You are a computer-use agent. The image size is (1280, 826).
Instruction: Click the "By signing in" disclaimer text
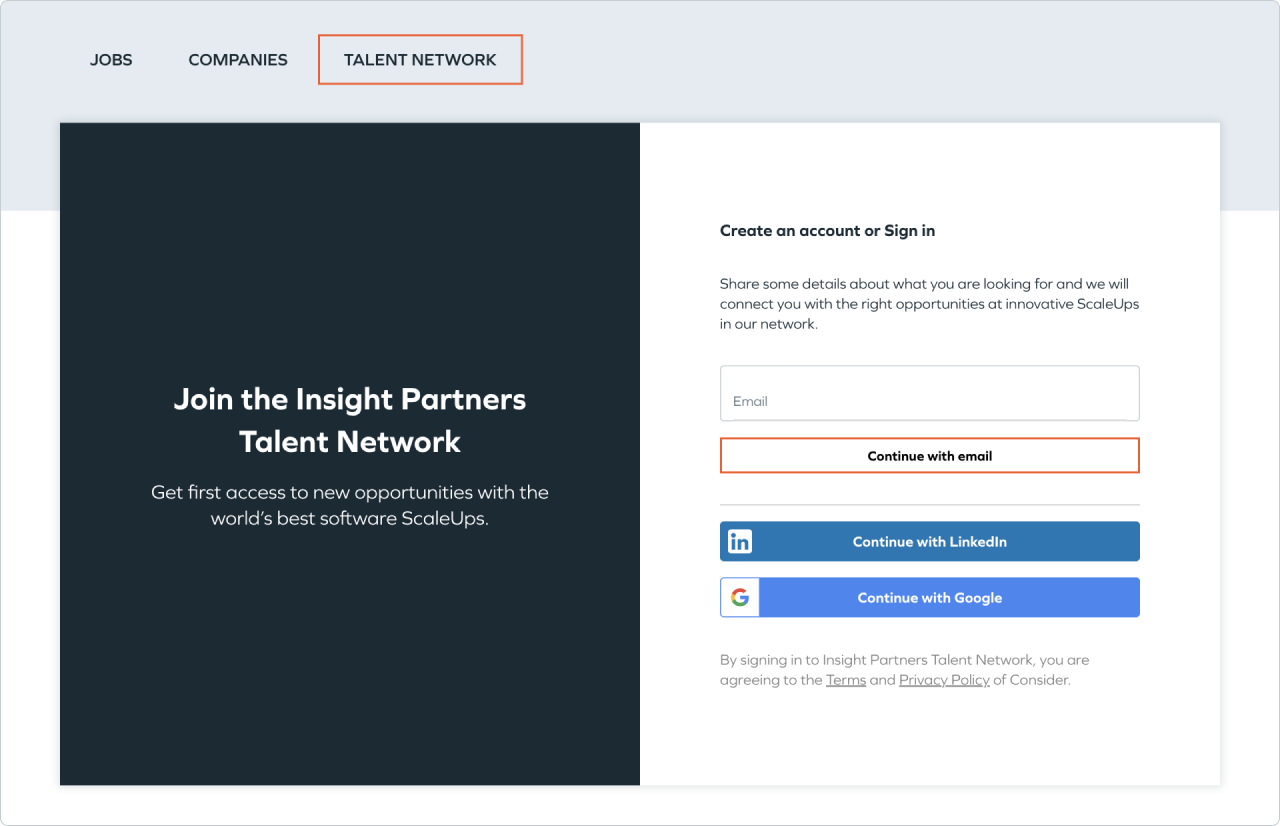click(904, 660)
